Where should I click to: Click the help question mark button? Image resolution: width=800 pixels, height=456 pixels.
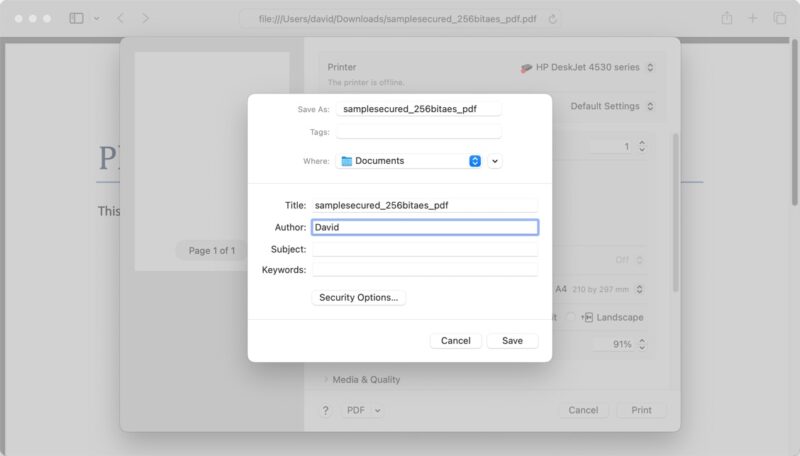[x=326, y=410]
